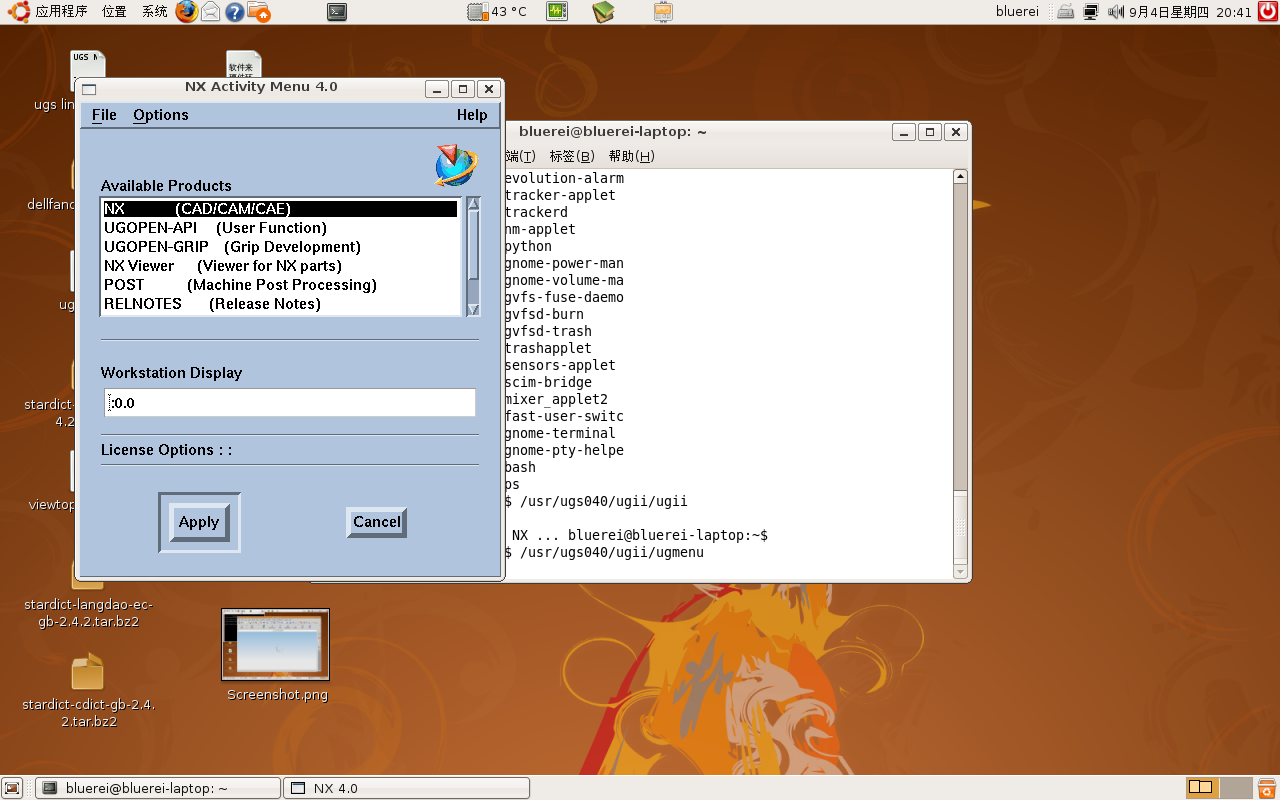Open the system monitor graph applet
Image resolution: width=1280 pixels, height=800 pixels.
557,12
